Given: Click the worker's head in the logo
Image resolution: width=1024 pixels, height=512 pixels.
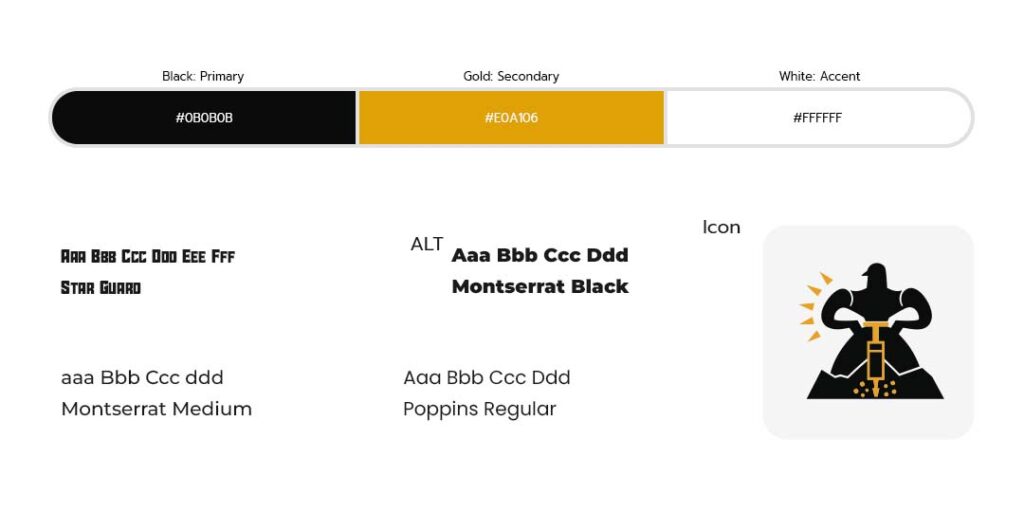Looking at the screenshot, I should click(873, 276).
